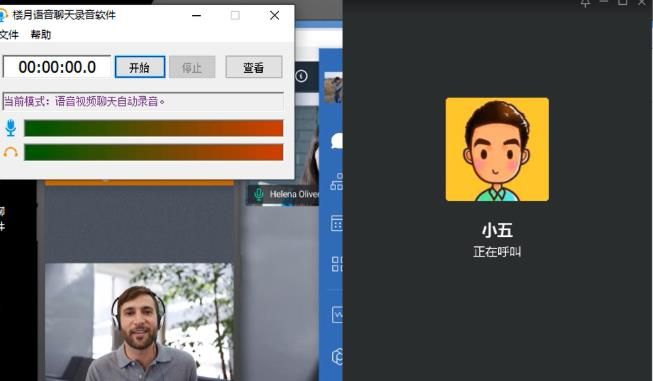
Task: Click the 停止 stop button
Action: (x=192, y=67)
